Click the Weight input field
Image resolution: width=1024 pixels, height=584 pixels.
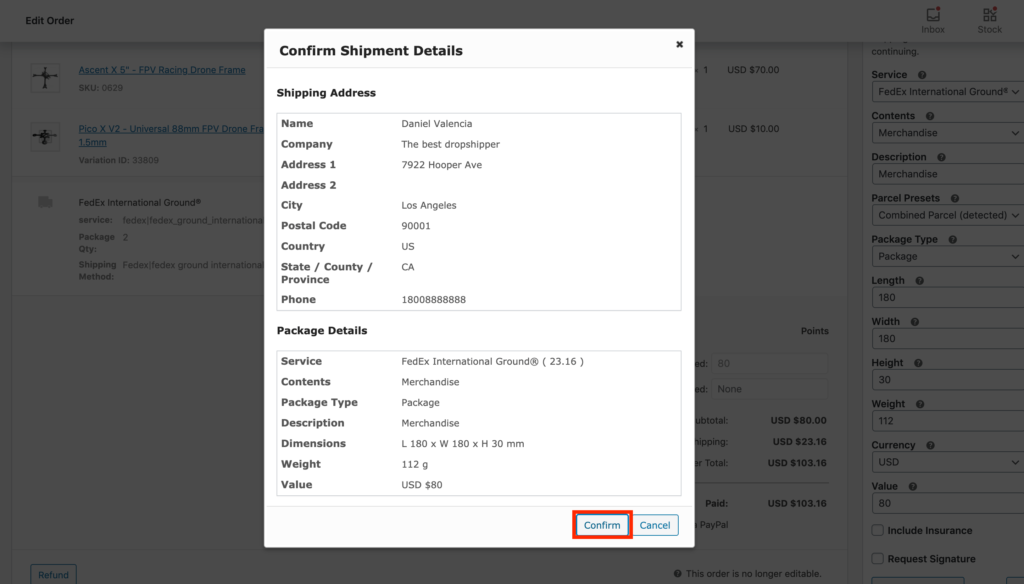946,421
